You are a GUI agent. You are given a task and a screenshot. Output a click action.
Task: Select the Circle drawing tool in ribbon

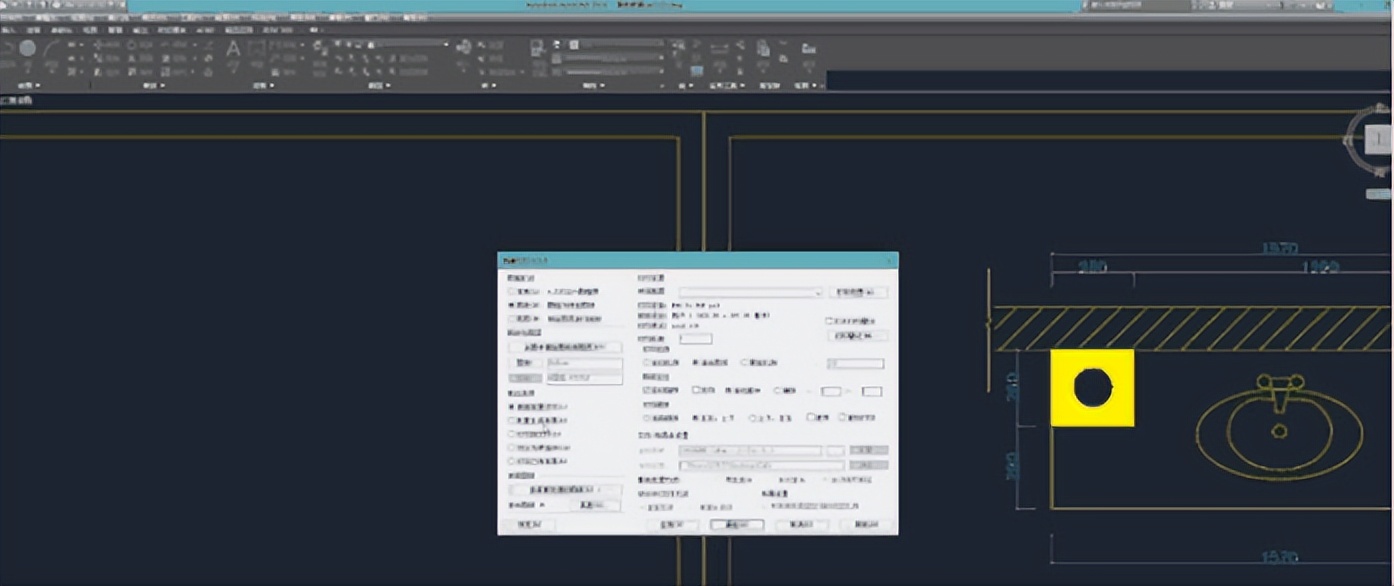(27, 48)
